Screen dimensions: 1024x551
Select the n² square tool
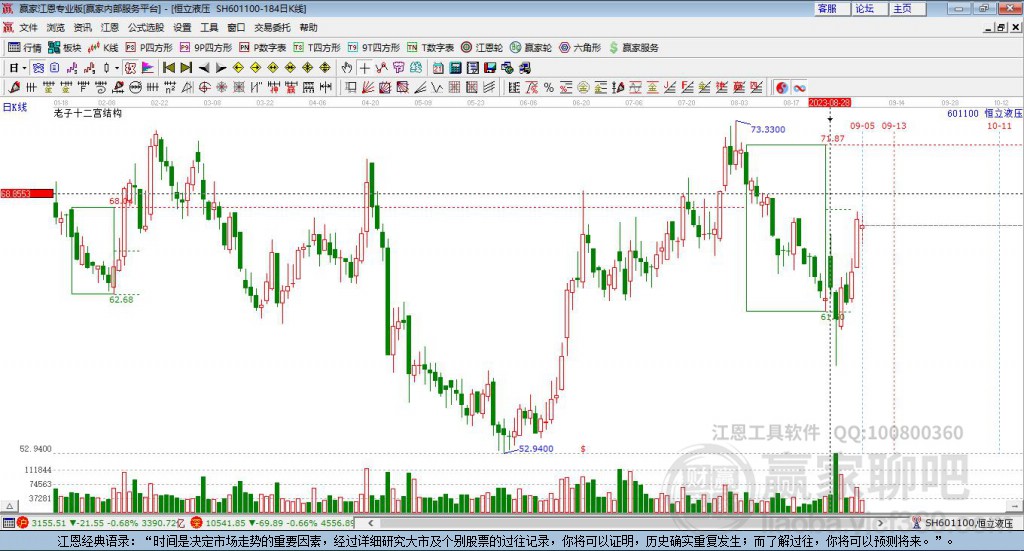pyautogui.click(x=170, y=87)
